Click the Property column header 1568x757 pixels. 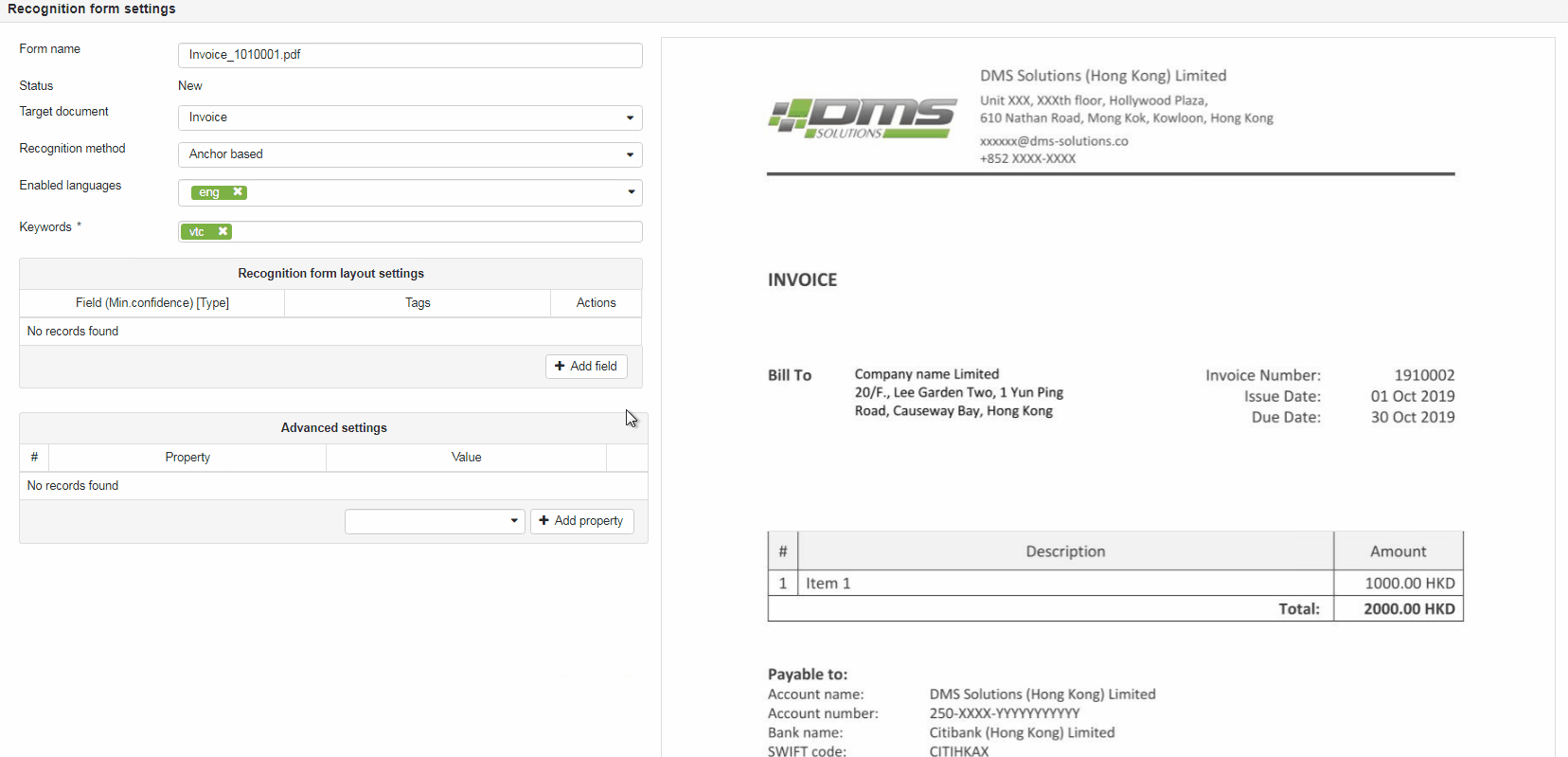tap(187, 458)
